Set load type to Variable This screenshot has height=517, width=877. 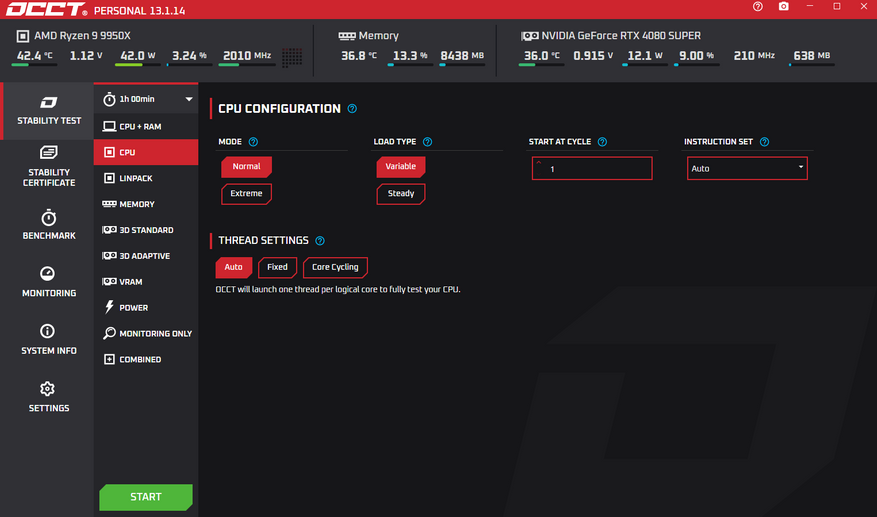[x=400, y=167]
